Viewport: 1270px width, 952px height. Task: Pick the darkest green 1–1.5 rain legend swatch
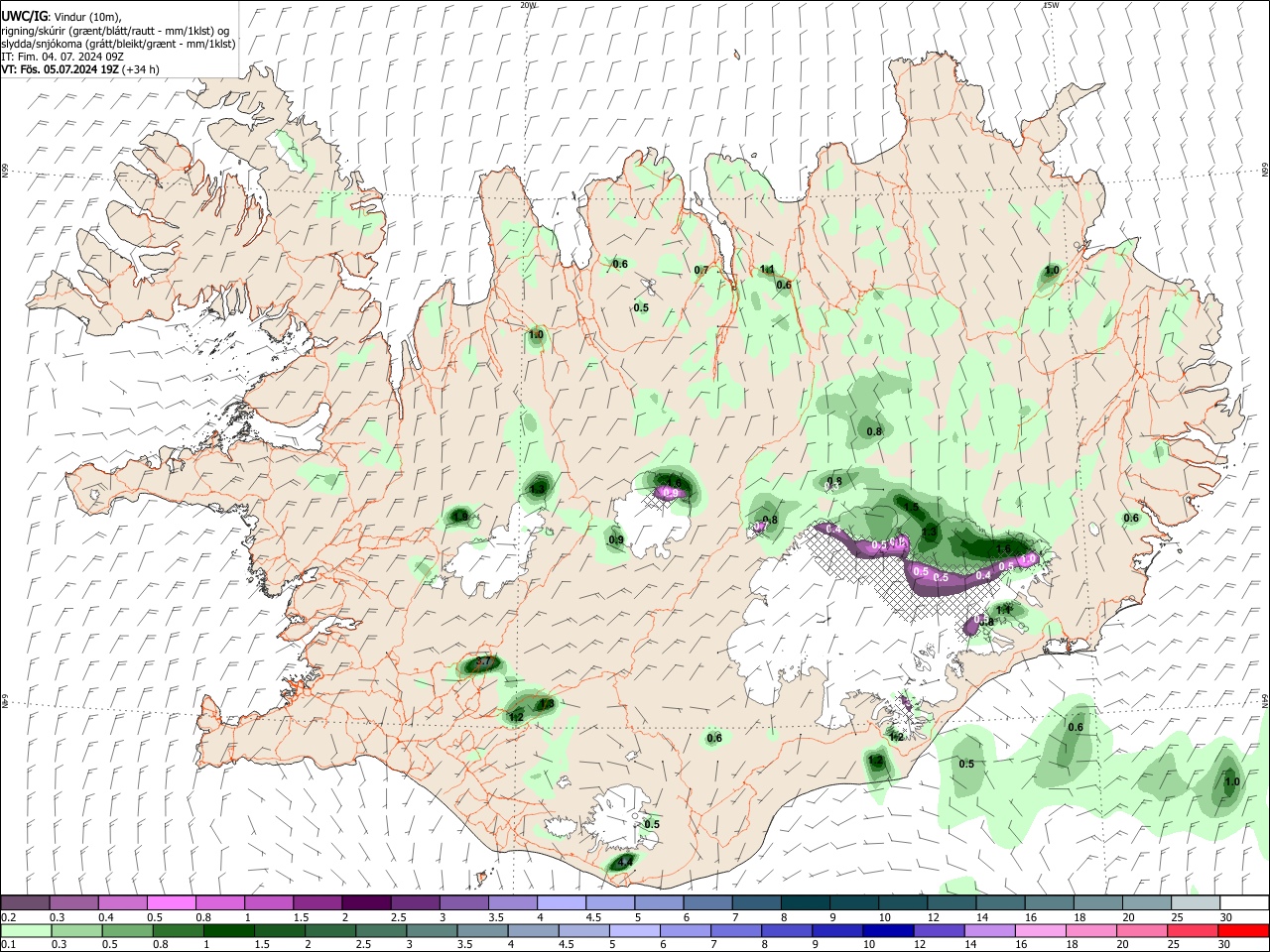click(x=230, y=931)
